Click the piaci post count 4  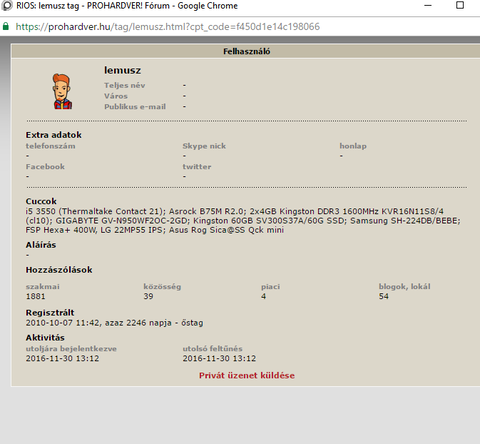click(264, 296)
